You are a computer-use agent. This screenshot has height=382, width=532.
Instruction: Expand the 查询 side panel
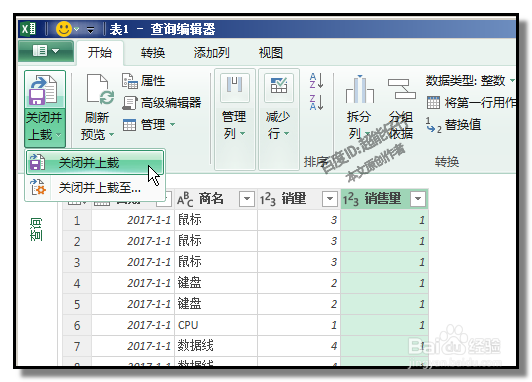(36, 229)
